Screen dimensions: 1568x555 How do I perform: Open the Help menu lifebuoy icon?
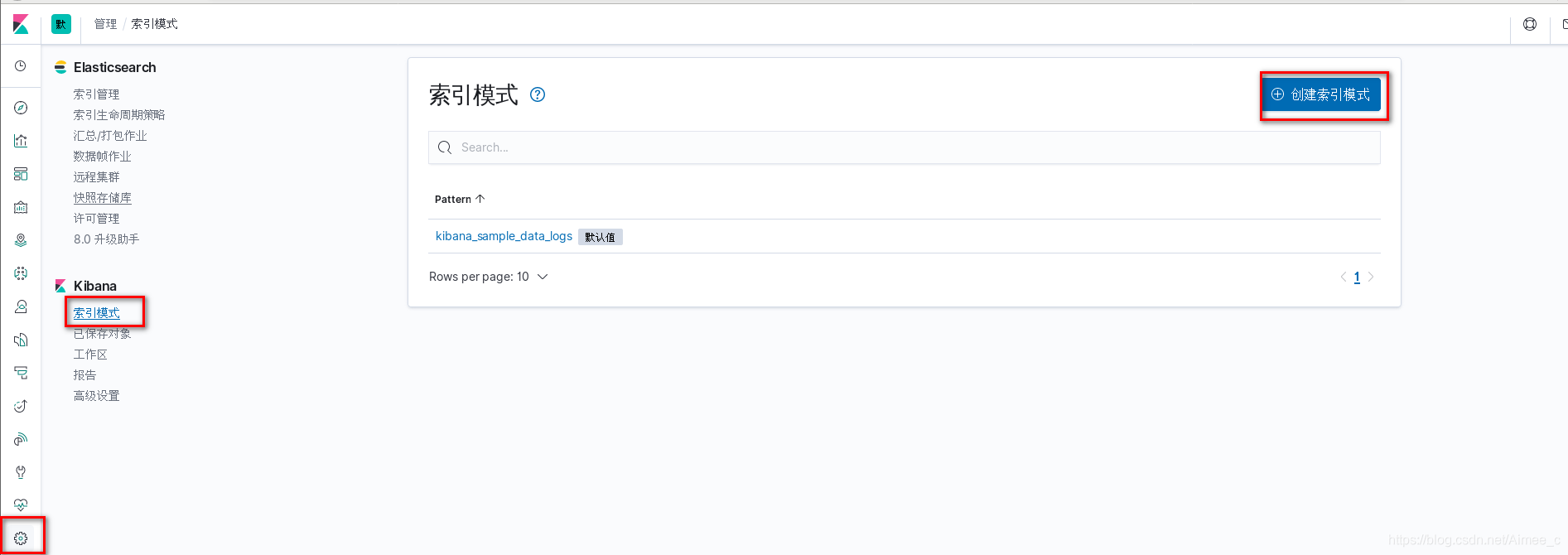point(1530,24)
